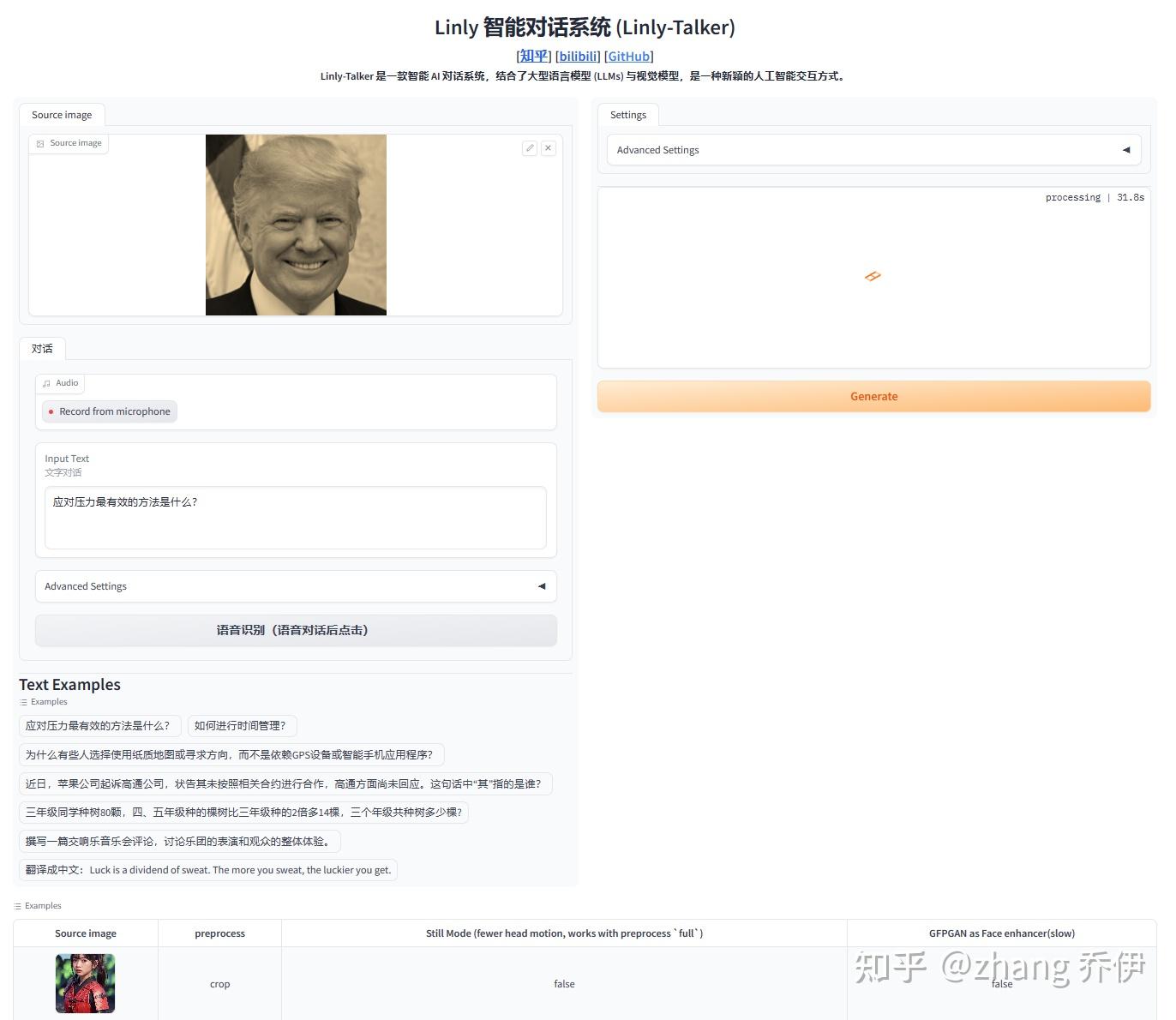Clear the source image using the X icon
Screen dimensions: 1176x1020
[548, 147]
